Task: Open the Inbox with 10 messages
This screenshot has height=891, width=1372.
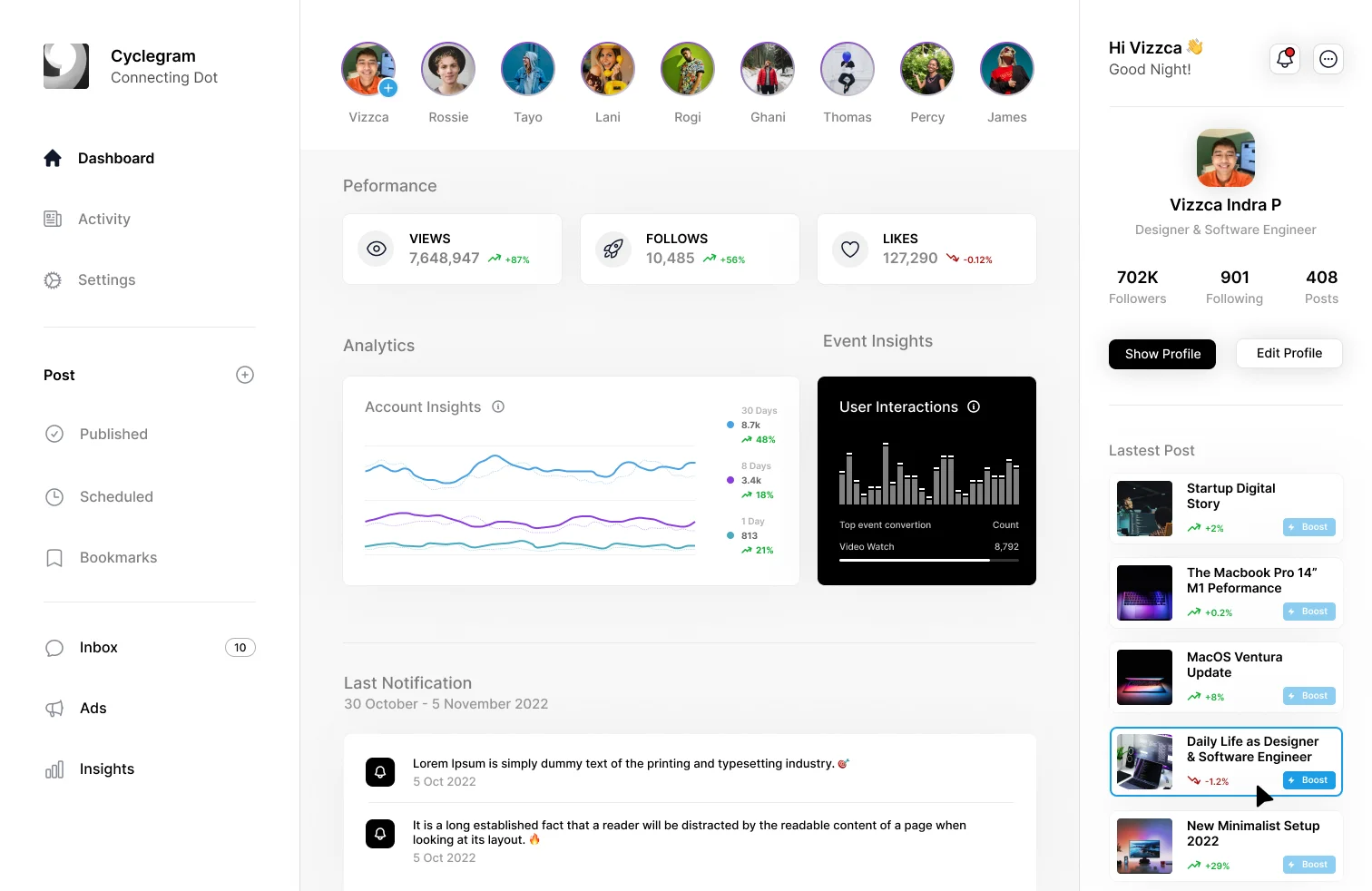Action: coord(99,647)
